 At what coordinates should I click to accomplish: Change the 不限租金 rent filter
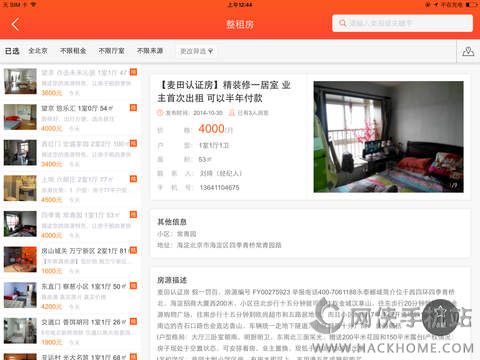[73, 51]
